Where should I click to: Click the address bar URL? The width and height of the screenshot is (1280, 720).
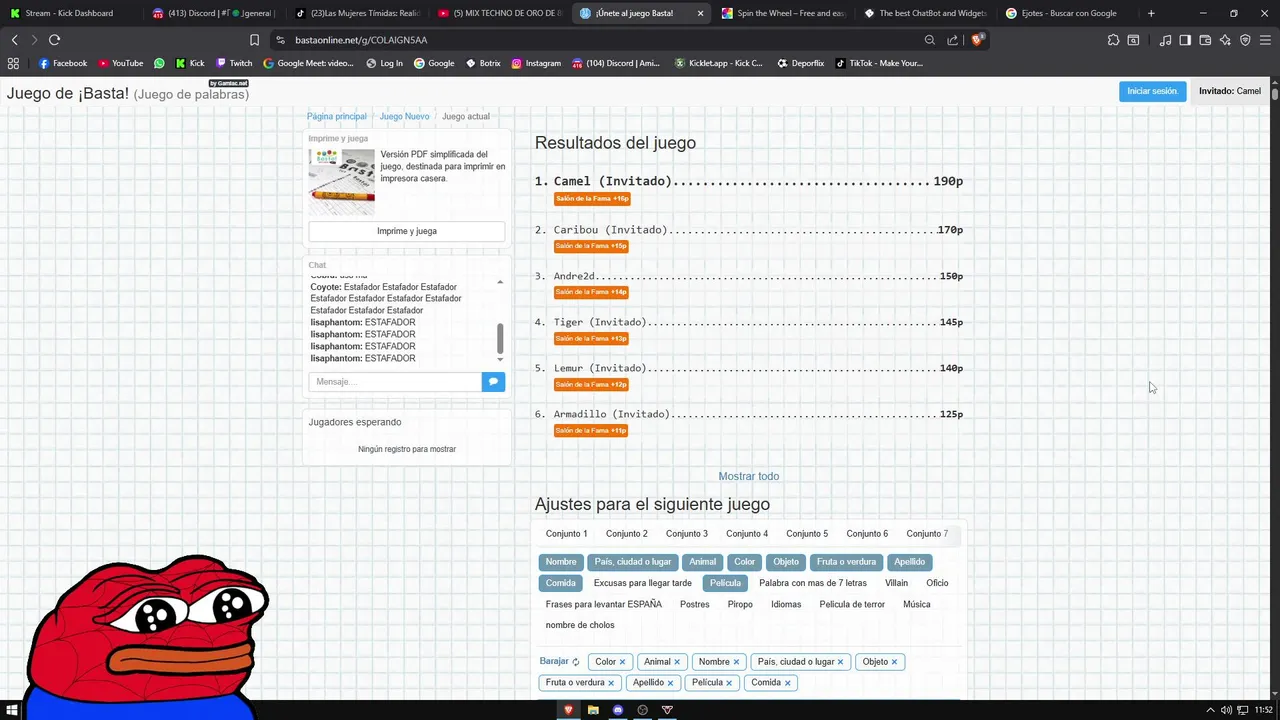pyautogui.click(x=361, y=40)
